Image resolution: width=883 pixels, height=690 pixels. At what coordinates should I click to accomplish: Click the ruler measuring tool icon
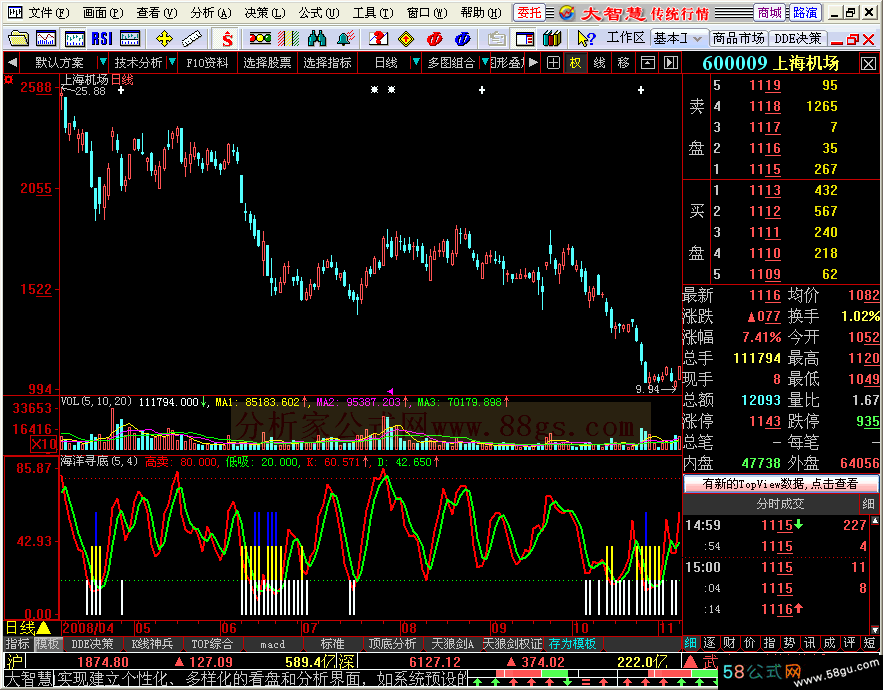[x=191, y=38]
